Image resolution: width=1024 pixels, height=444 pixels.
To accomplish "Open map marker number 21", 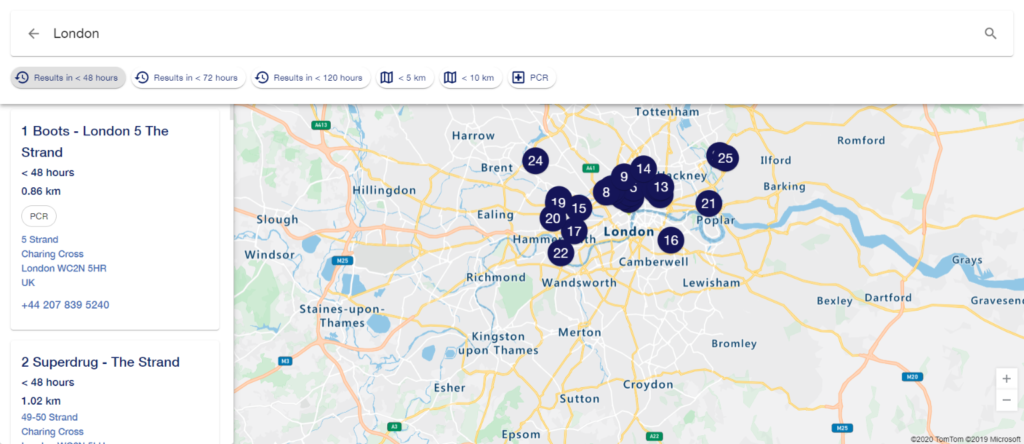I will click(709, 204).
